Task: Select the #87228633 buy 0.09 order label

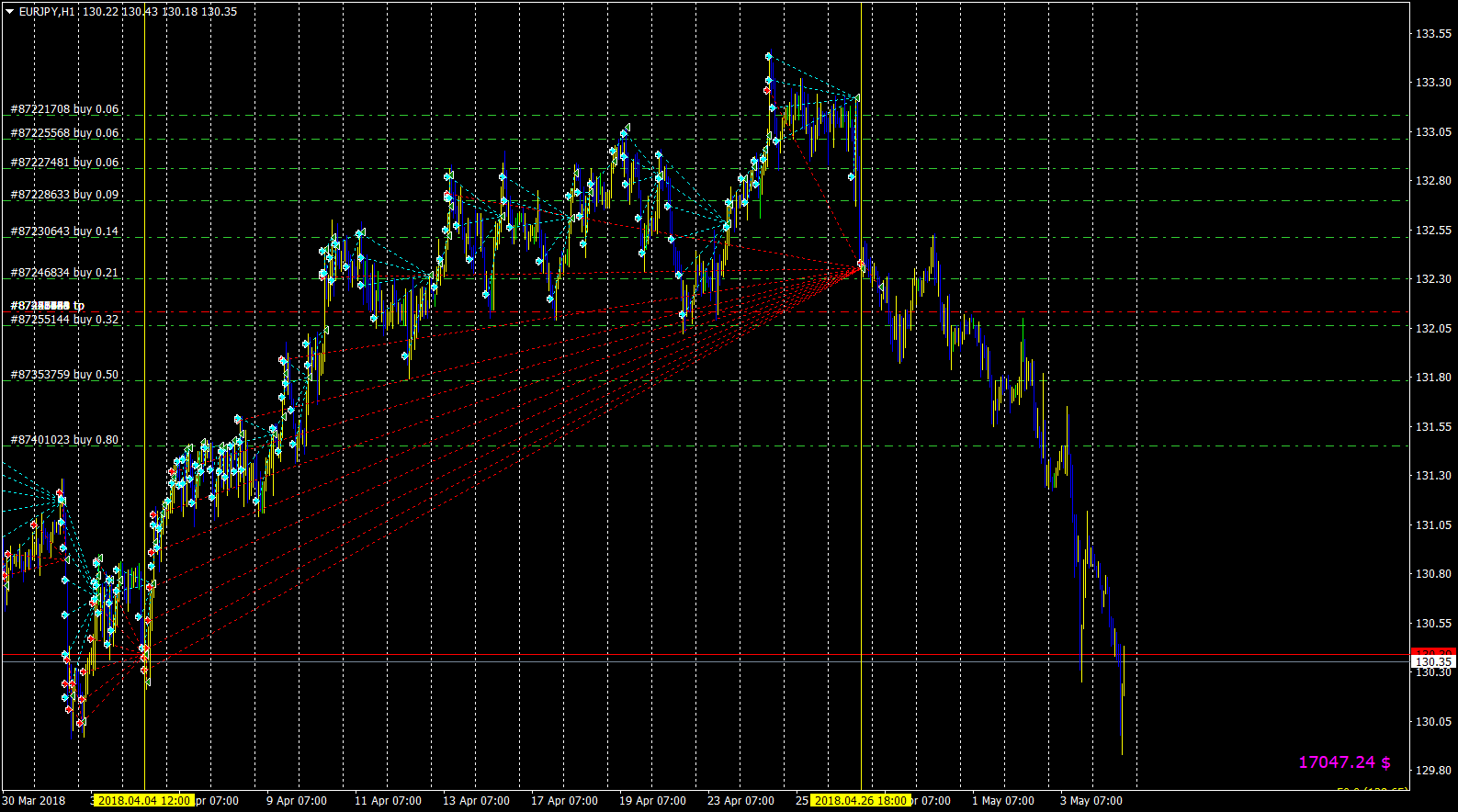Action: [64, 195]
